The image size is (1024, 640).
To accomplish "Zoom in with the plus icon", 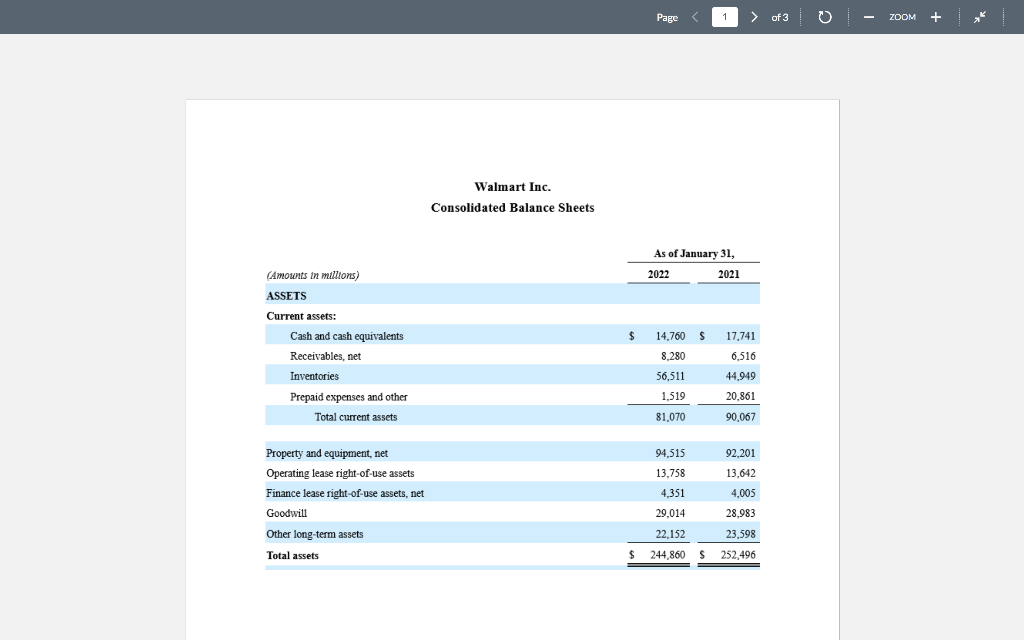I will 935,16.
